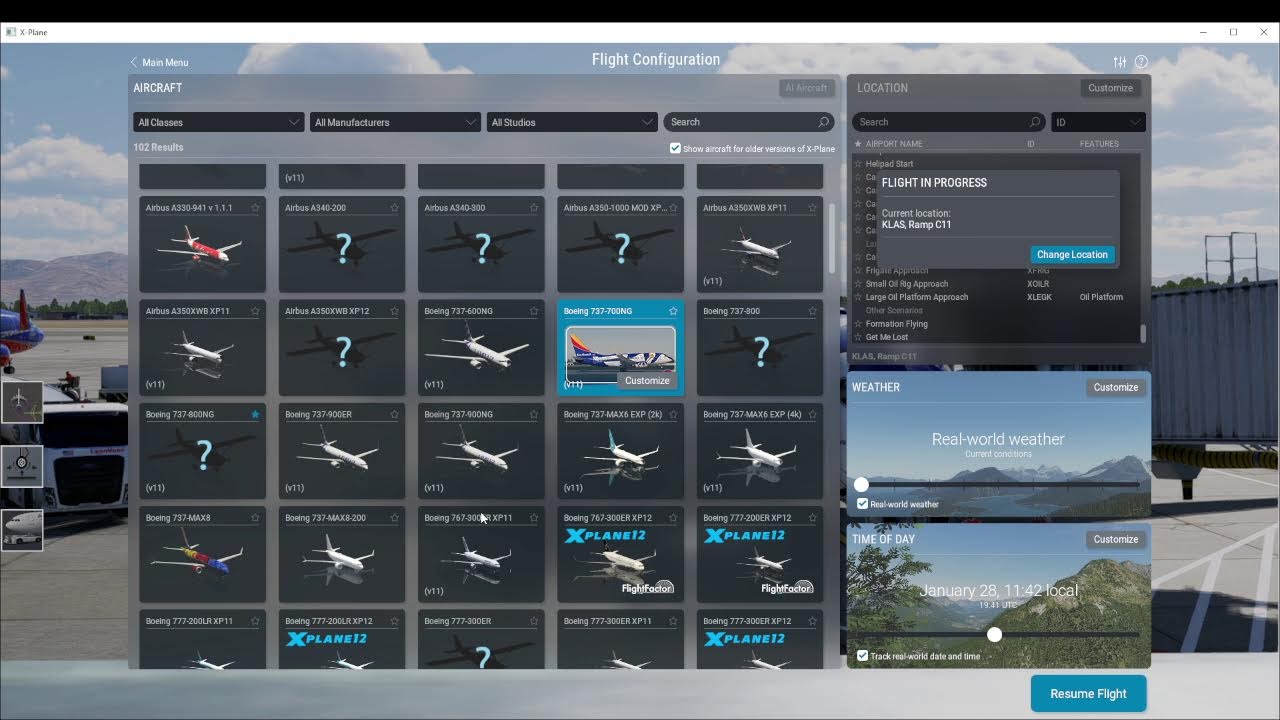
Task: Open the wheel chocks ground handling icon
Action: [21, 466]
